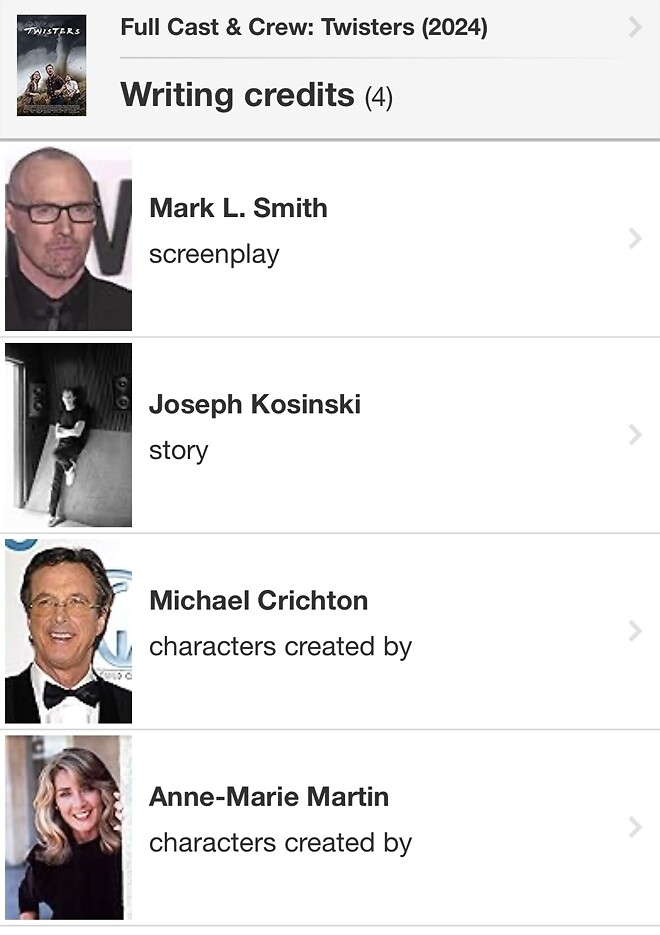Click 'characters created by' under Anne-Marie Martin
660x935 pixels.
(x=280, y=842)
